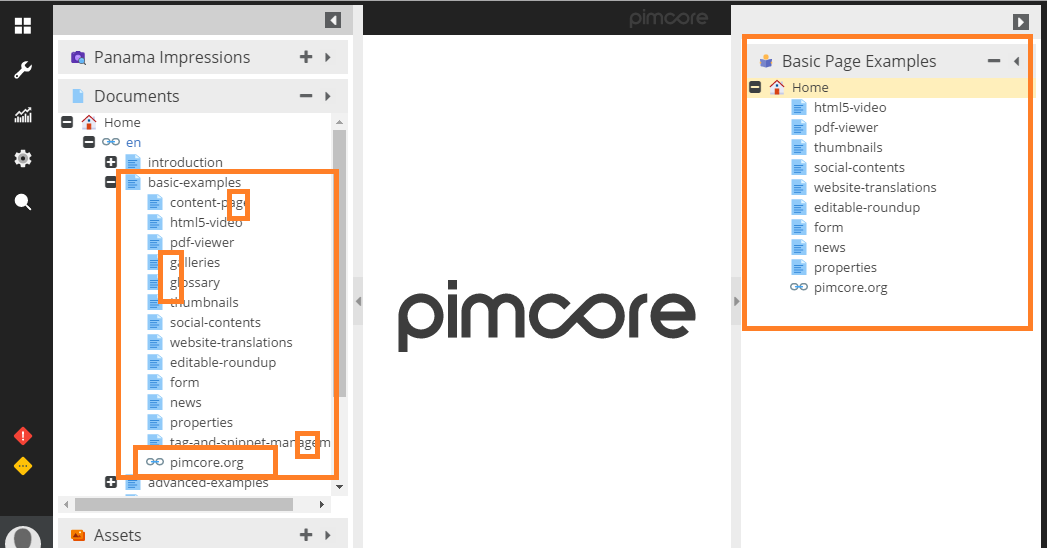Expand the right panel with arrow button
Screen dimensions: 1047x548
(x=1020, y=21)
